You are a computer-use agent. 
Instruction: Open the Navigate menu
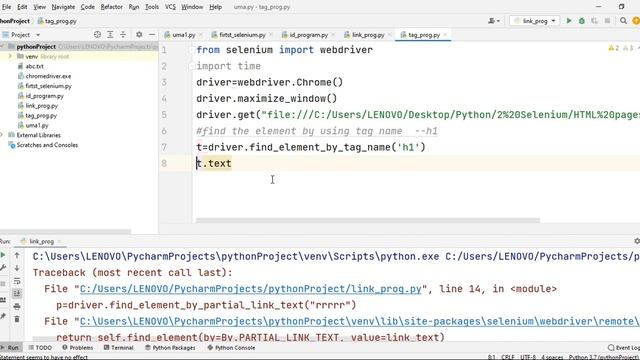click(x=63, y=7)
